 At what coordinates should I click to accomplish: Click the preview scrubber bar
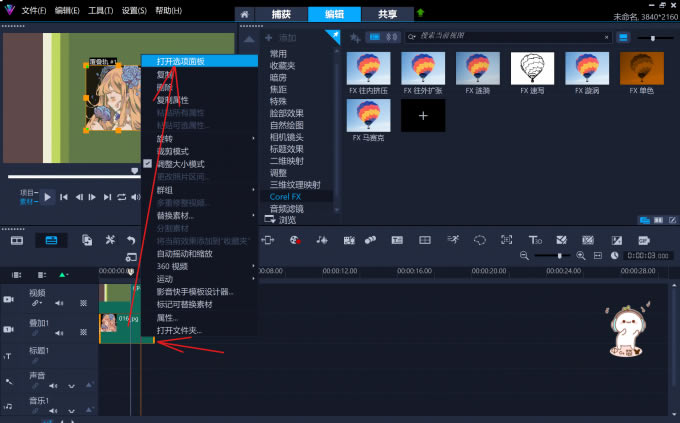pos(73,176)
